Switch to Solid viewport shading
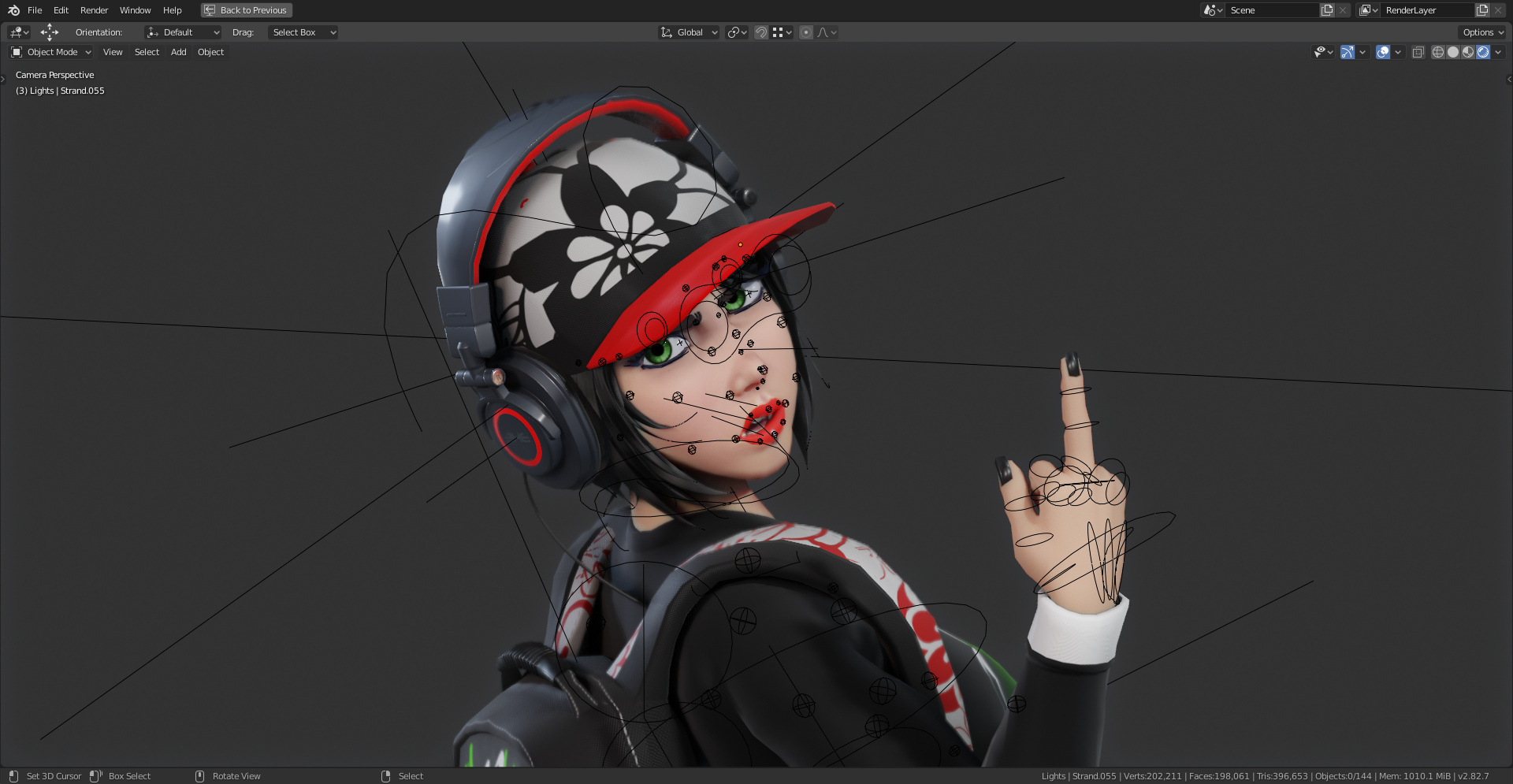 pos(1453,52)
